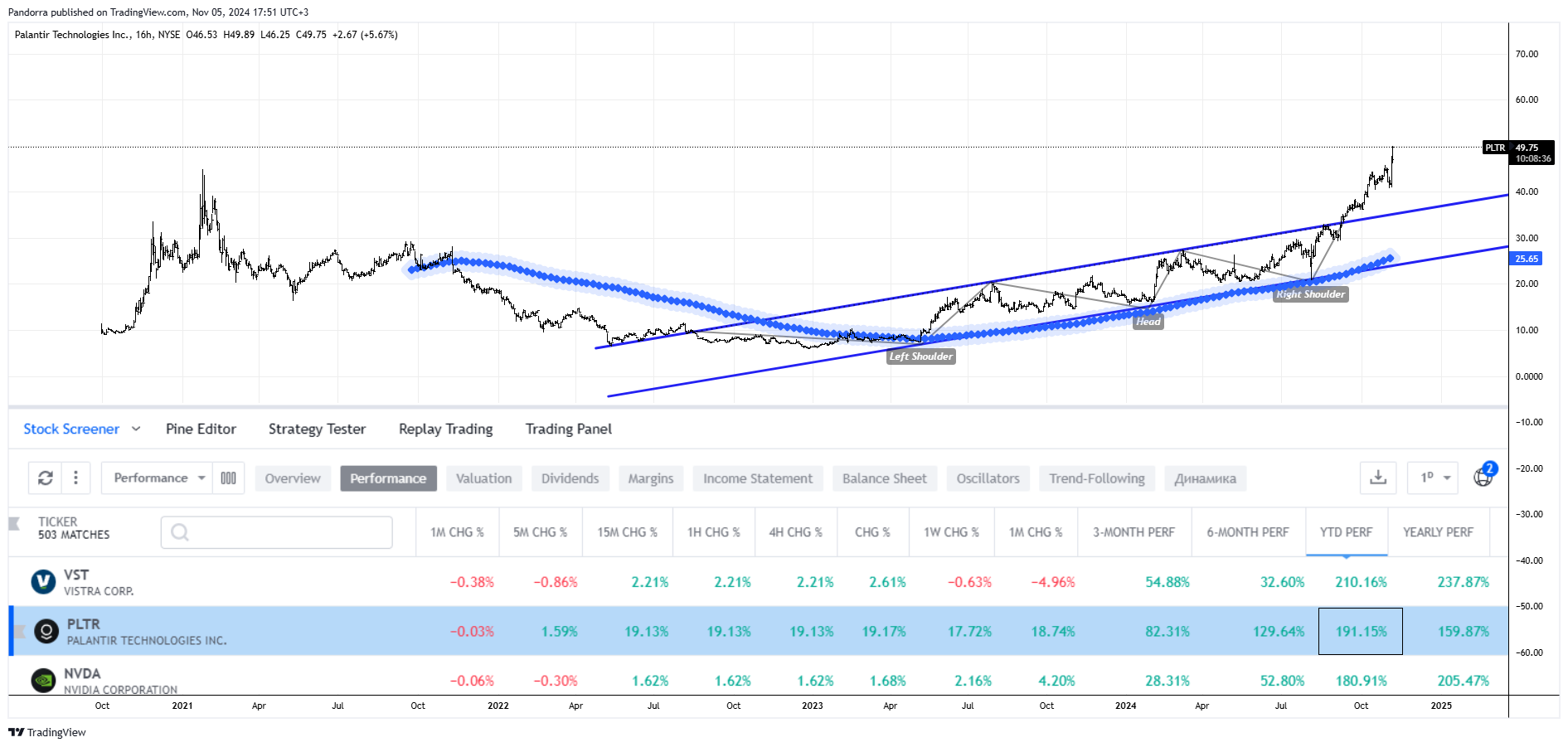Image resolution: width=1568 pixels, height=747 pixels.
Task: Click the download export icon
Action: point(1378,478)
